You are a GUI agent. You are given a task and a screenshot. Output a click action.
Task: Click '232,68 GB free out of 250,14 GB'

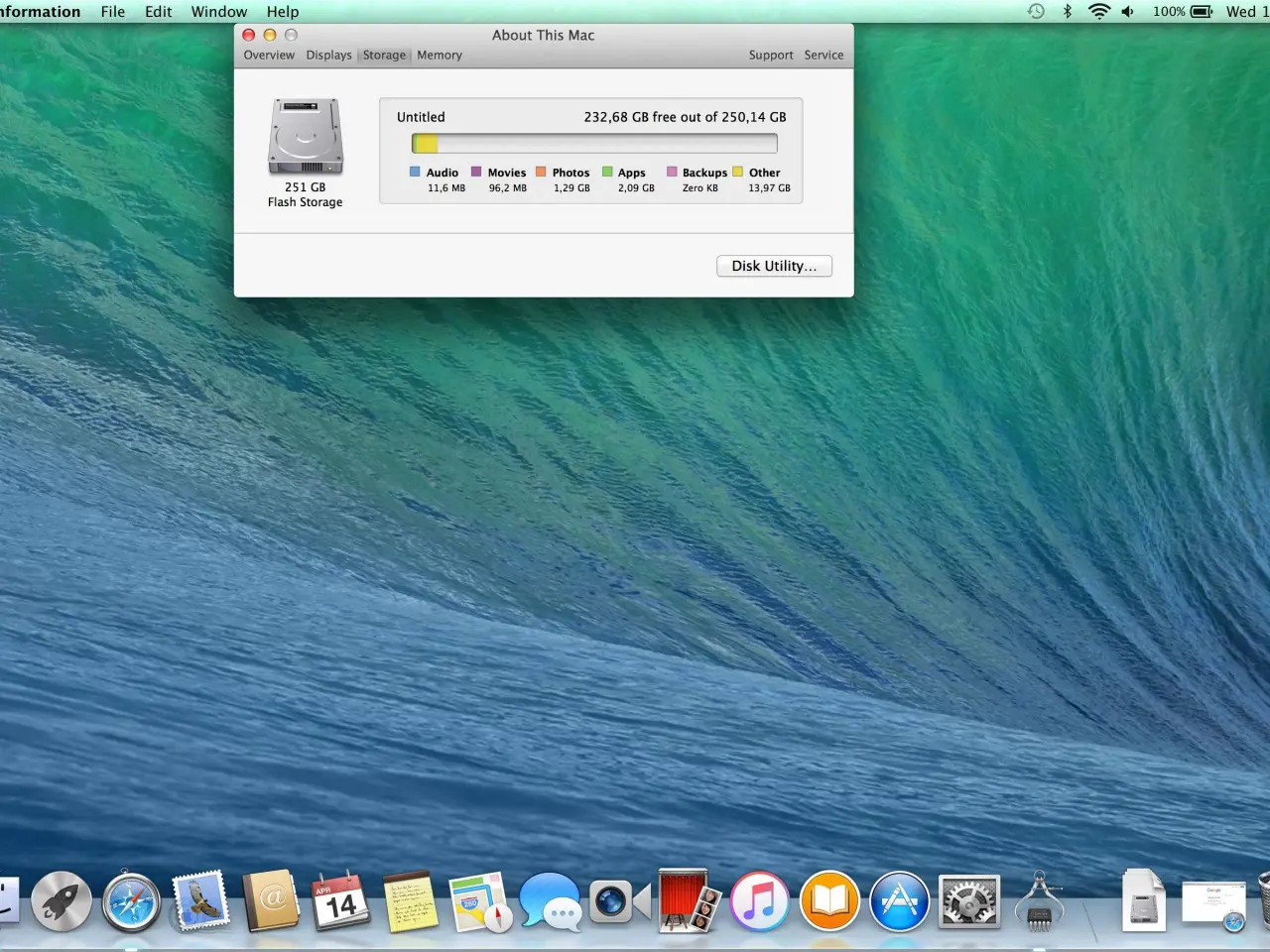click(x=685, y=117)
